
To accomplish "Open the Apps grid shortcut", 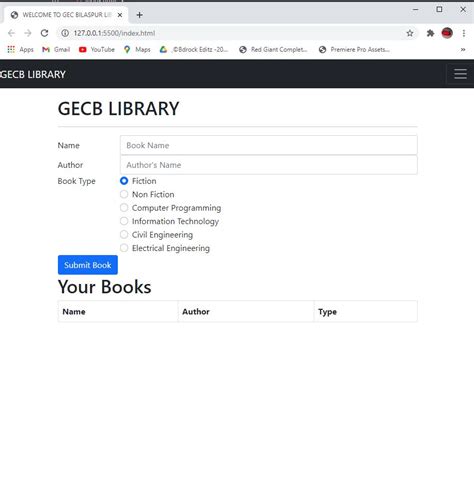I will point(20,49).
